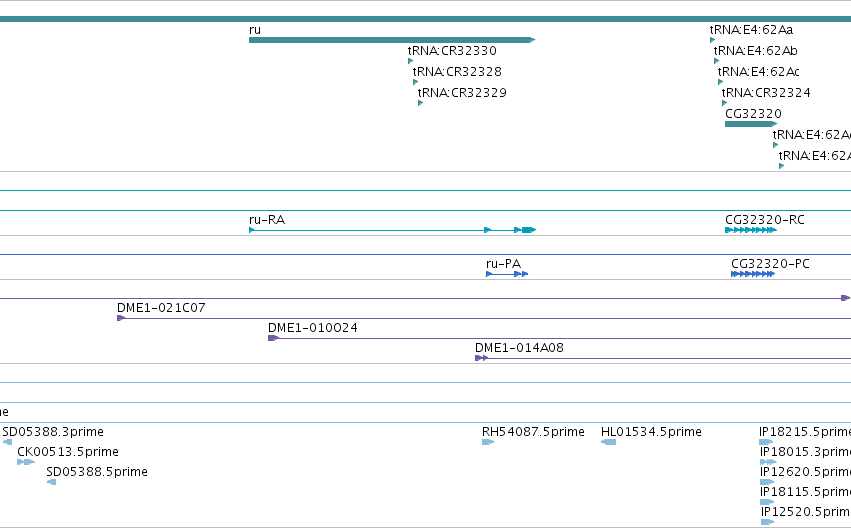
Task: Click the CG32320 gene bar
Action: pyautogui.click(x=751, y=124)
